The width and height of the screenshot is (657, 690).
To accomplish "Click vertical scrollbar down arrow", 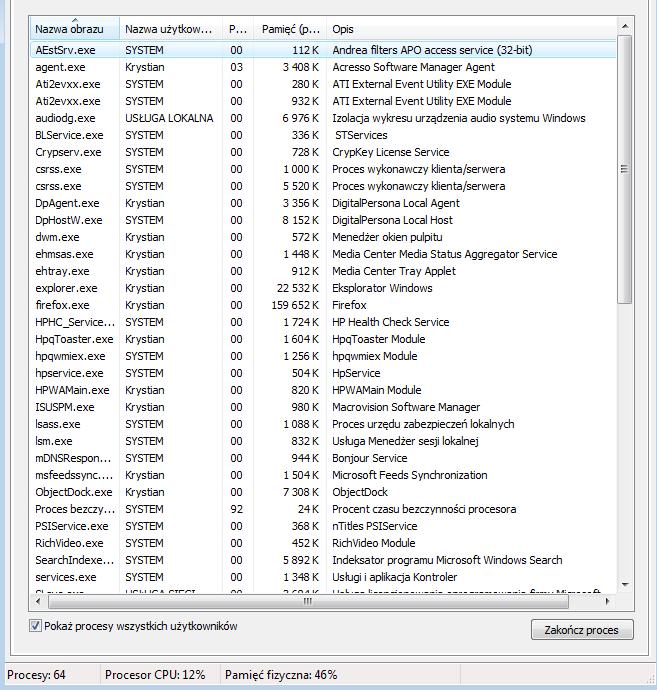I will pyautogui.click(x=625, y=585).
